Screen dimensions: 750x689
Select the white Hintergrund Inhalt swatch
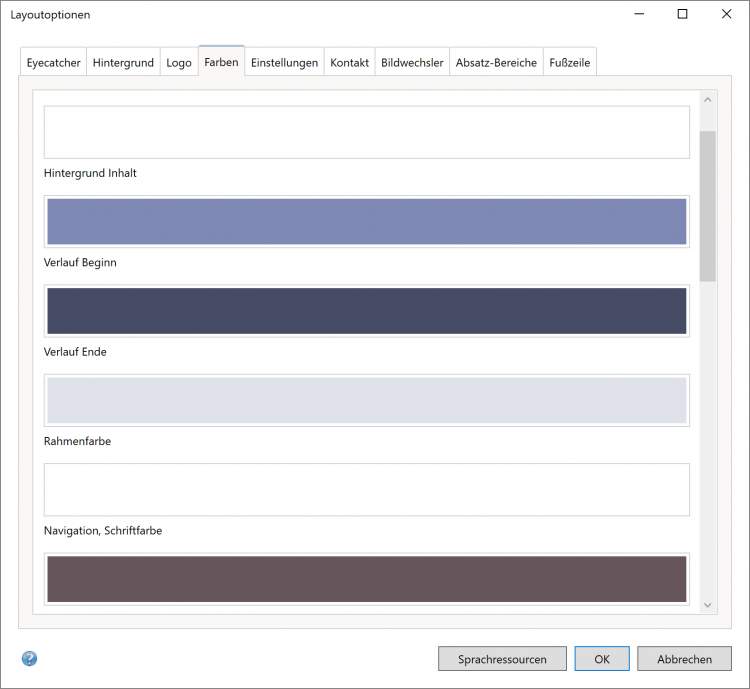(x=366, y=132)
